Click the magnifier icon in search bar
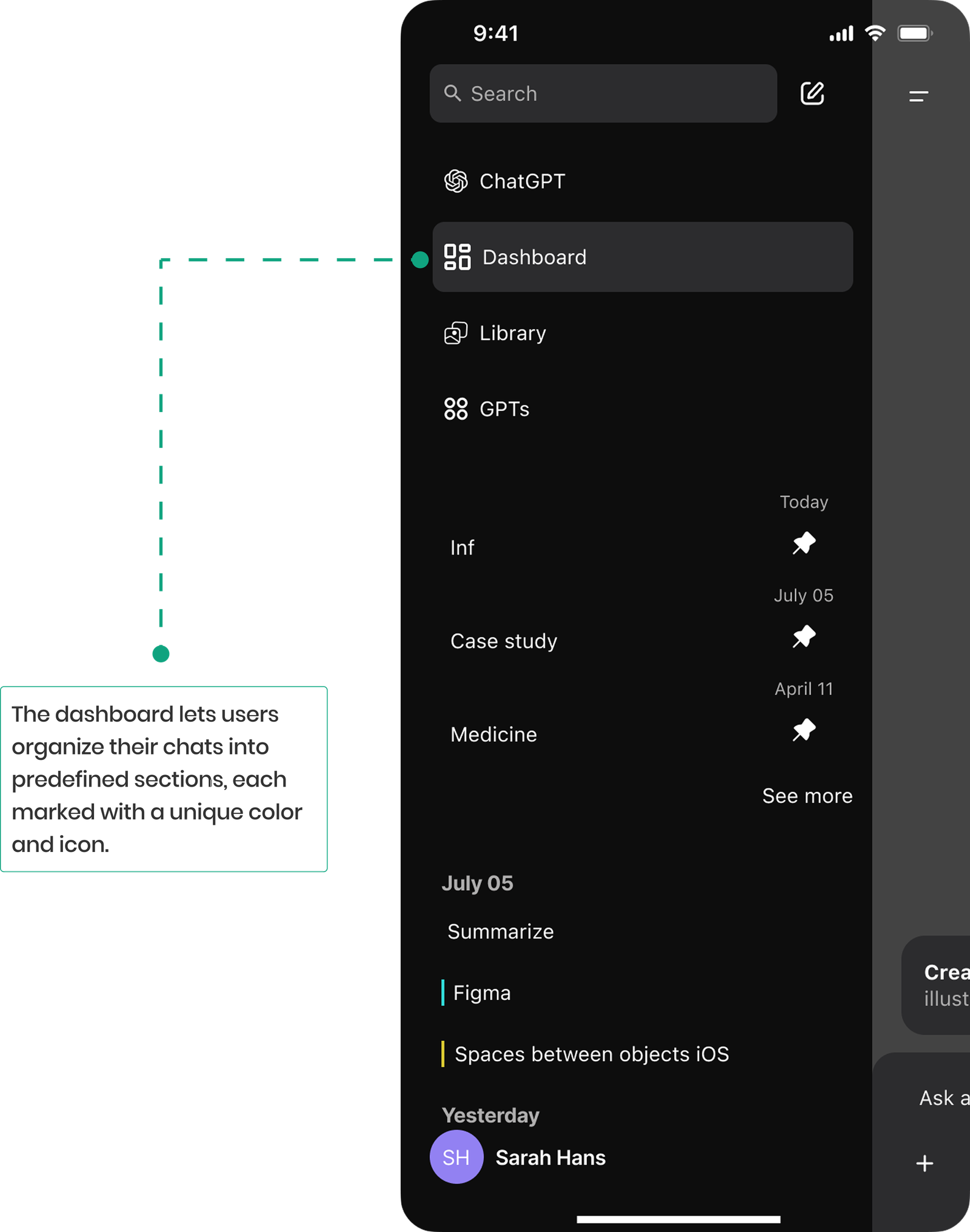970x1232 pixels. [452, 93]
